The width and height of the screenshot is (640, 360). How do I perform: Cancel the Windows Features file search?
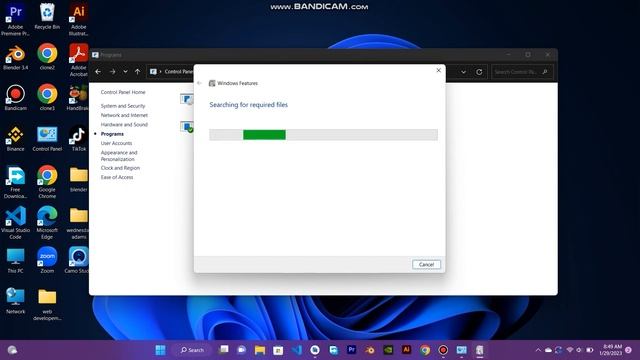tap(426, 264)
